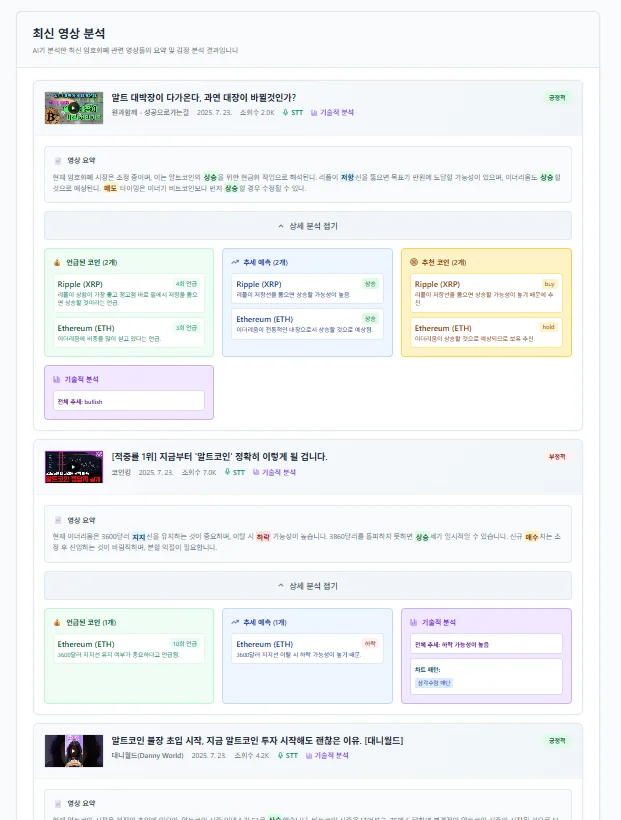Click trend arrow icon beside 추세 예측 (2개)
This screenshot has height=820, width=621.
(235, 262)
